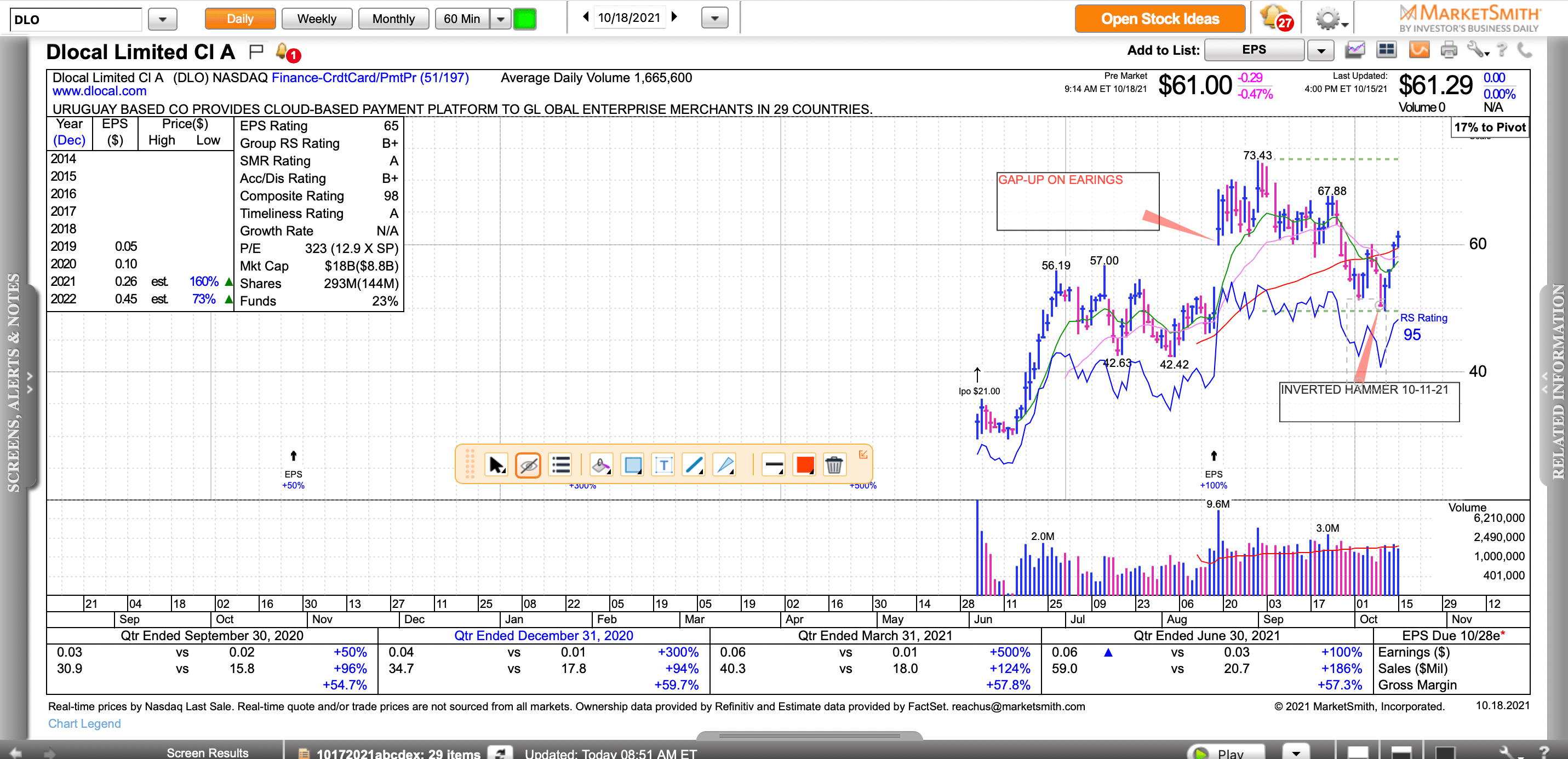Go to the previous date

[x=586, y=17]
